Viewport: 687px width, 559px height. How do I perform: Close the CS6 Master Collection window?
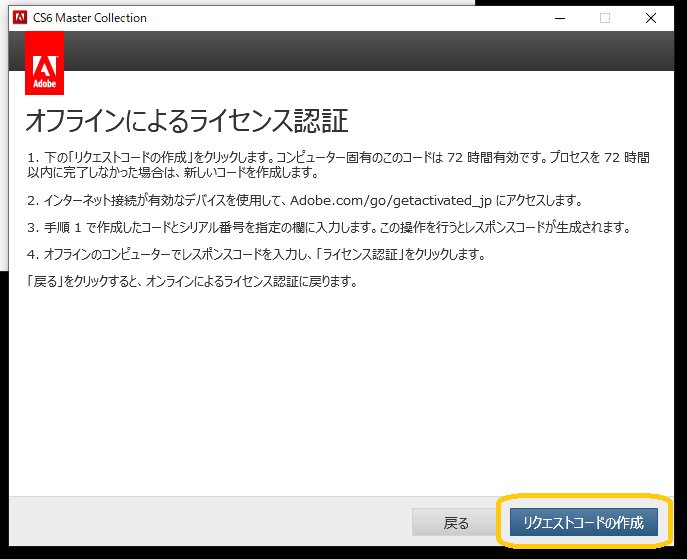point(651,18)
